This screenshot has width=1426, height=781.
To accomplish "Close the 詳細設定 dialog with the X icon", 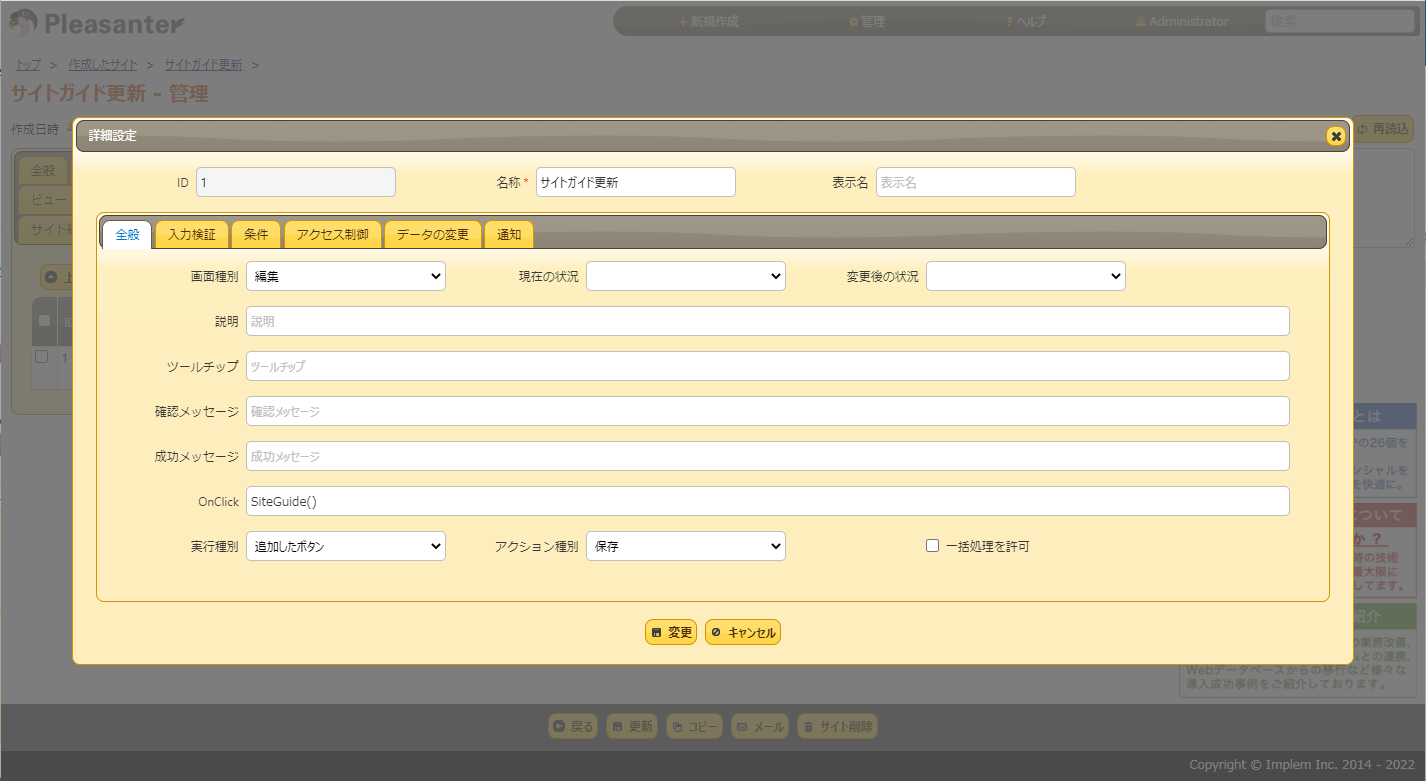I will (1335, 136).
